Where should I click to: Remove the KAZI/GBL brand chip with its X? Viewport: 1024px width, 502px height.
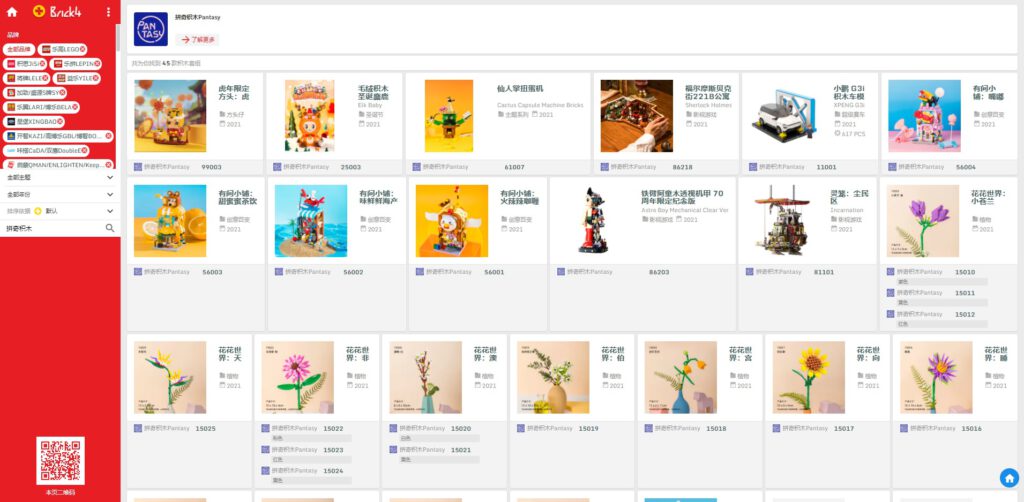tap(108, 136)
